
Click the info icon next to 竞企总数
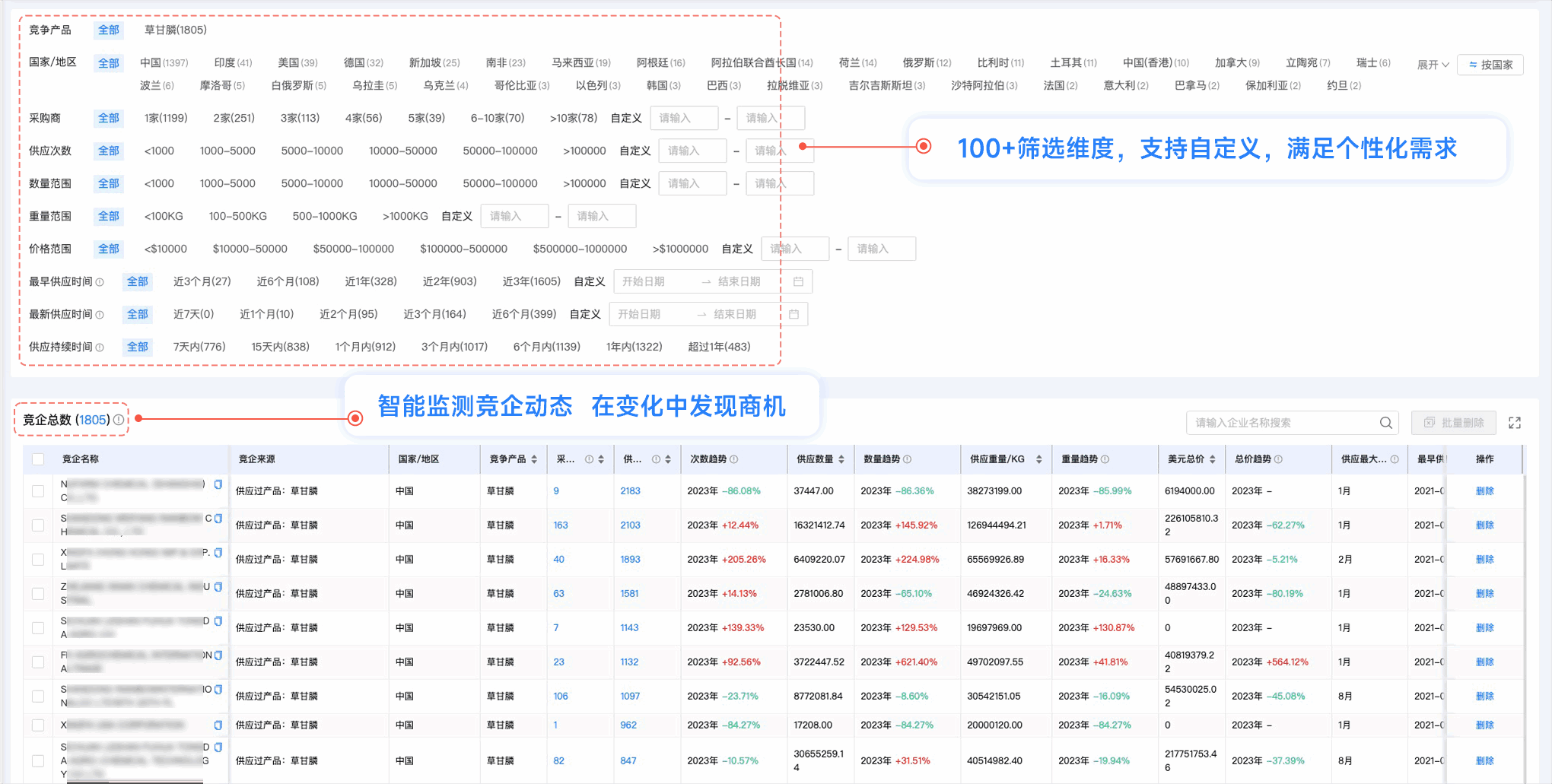[x=119, y=418]
